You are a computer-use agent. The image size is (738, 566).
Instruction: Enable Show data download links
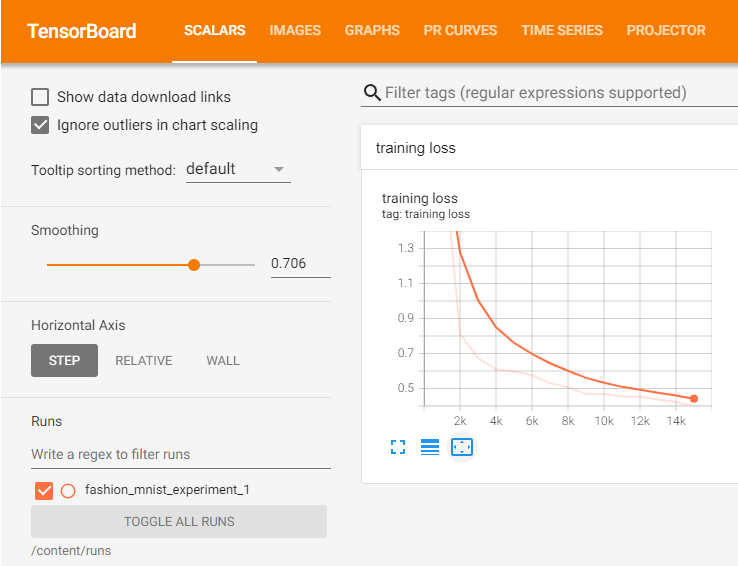click(x=40, y=97)
